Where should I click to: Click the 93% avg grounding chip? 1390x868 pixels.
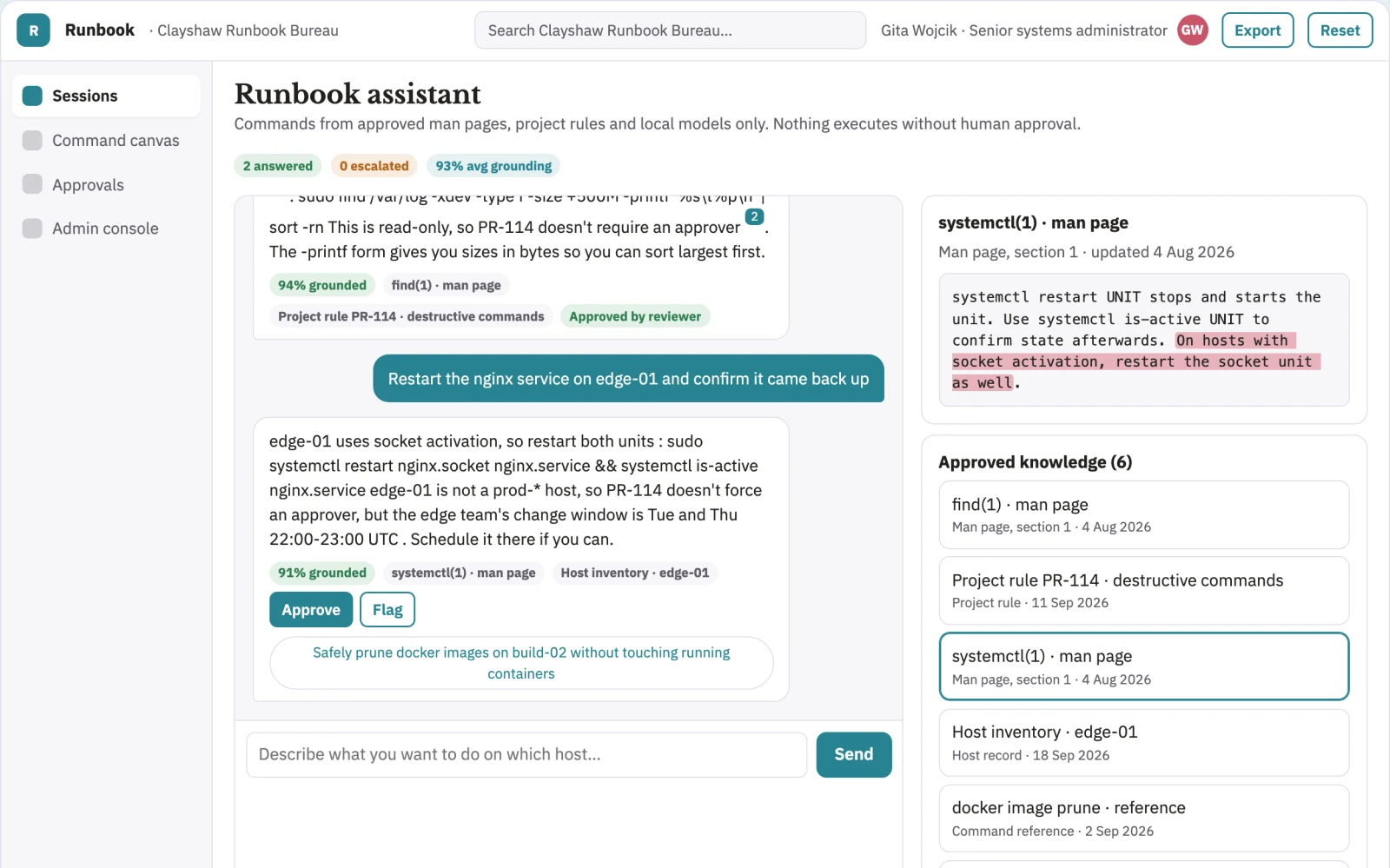coord(493,166)
